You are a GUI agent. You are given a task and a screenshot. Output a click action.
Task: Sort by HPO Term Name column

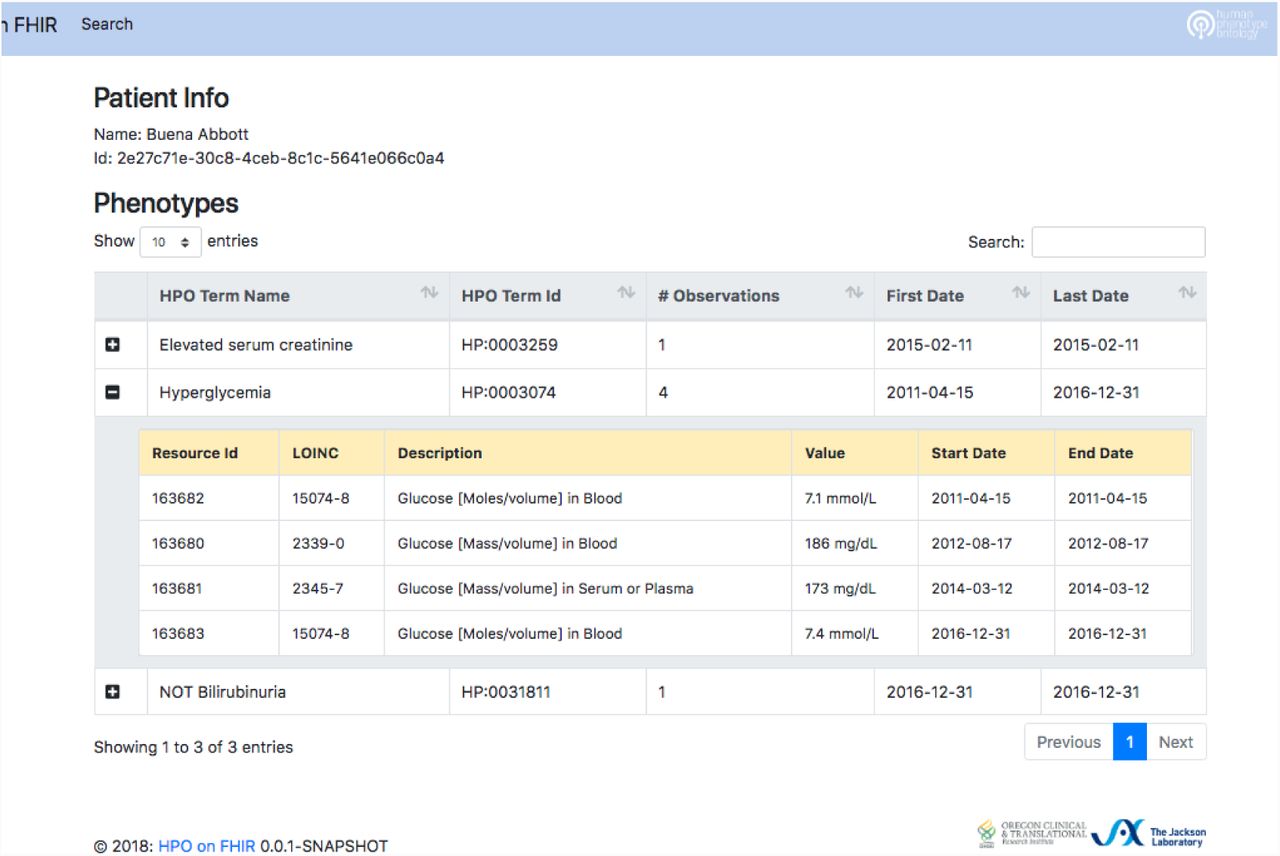tap(298, 296)
